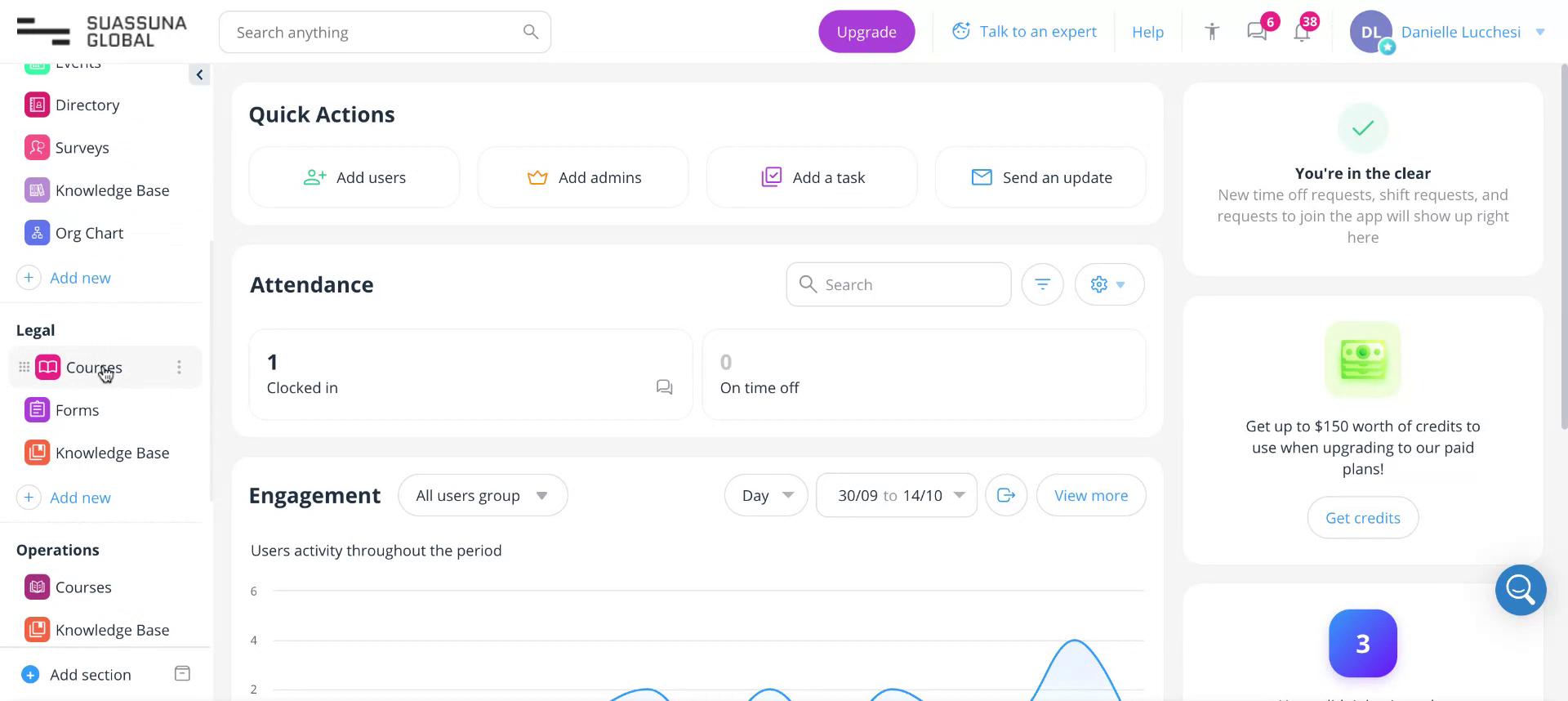Screen dimensions: 1568x701
Task: Click the Add section label
Action: 91,675
